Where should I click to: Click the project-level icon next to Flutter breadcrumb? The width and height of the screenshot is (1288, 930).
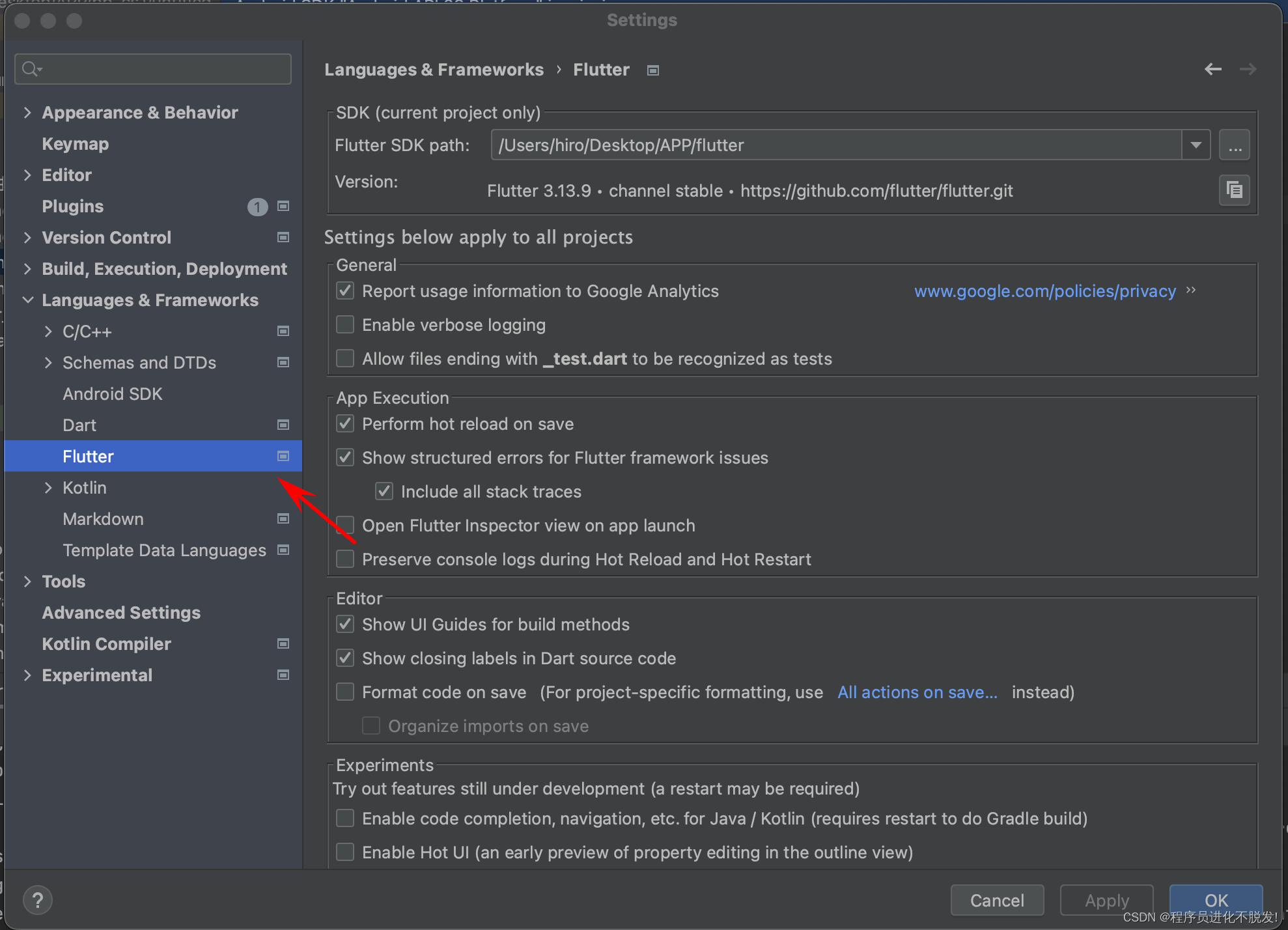653,70
